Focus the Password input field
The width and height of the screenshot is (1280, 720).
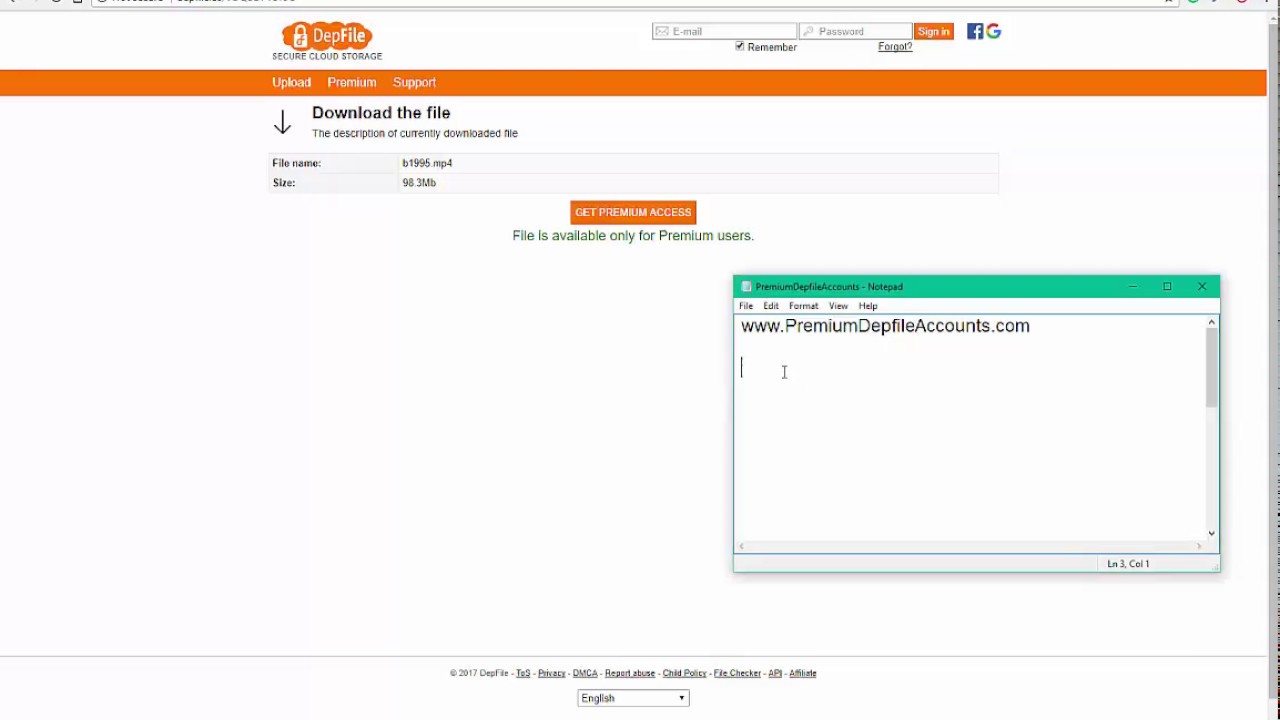(x=855, y=32)
